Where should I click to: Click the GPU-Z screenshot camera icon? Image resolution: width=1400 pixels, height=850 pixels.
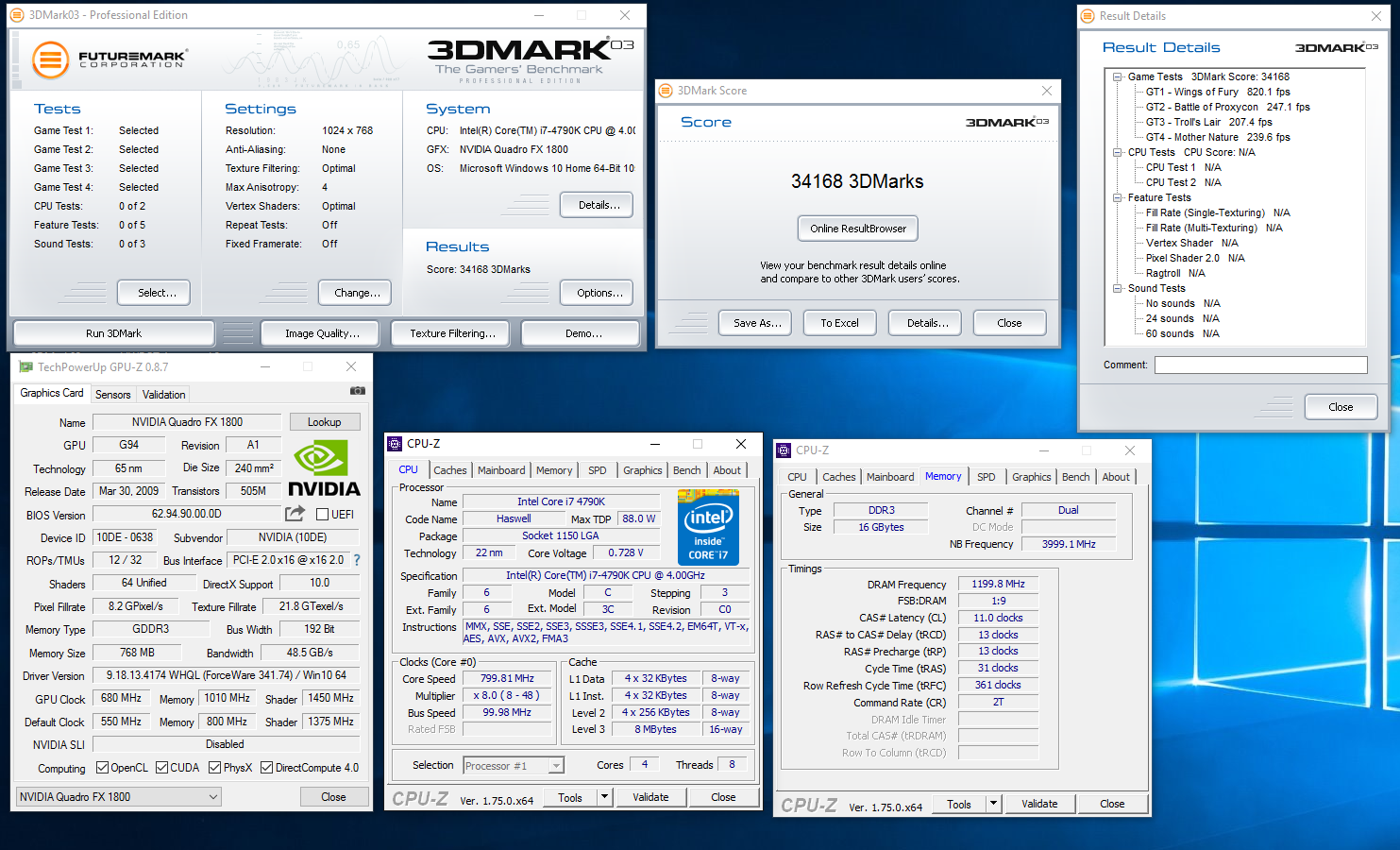[358, 390]
